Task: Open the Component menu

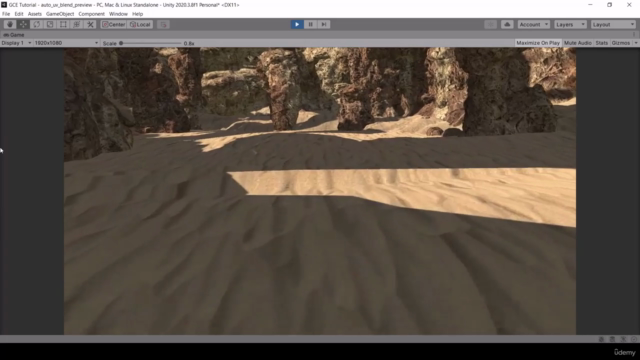Action: pyautogui.click(x=91, y=14)
